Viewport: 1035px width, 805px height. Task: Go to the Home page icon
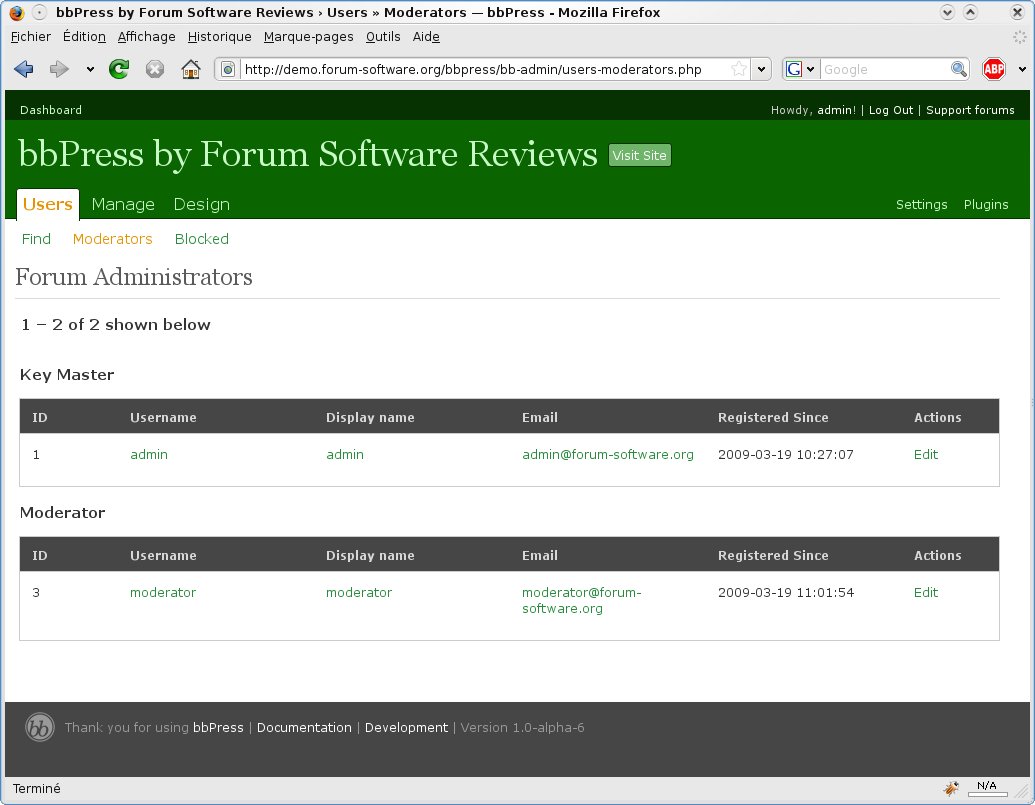(x=191, y=69)
